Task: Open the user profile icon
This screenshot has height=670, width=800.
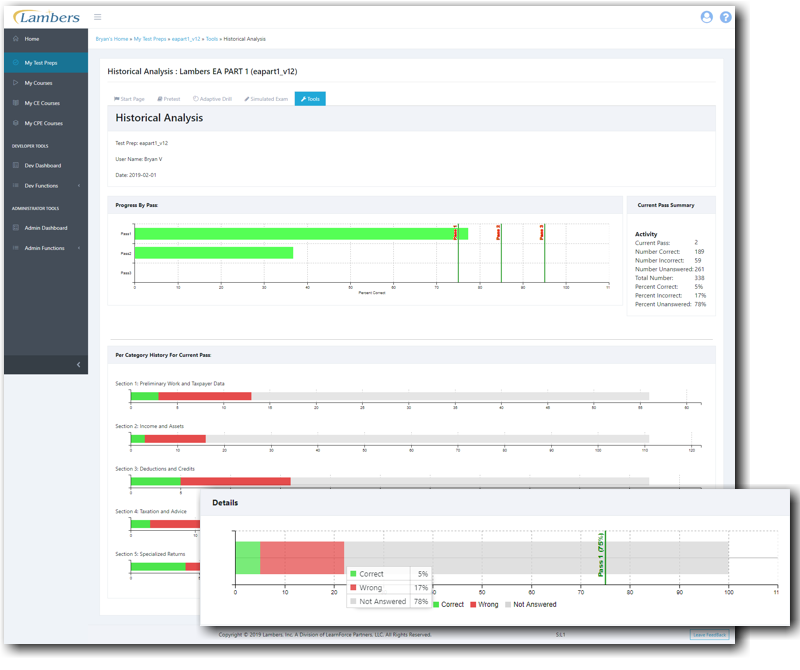Action: coord(706,17)
